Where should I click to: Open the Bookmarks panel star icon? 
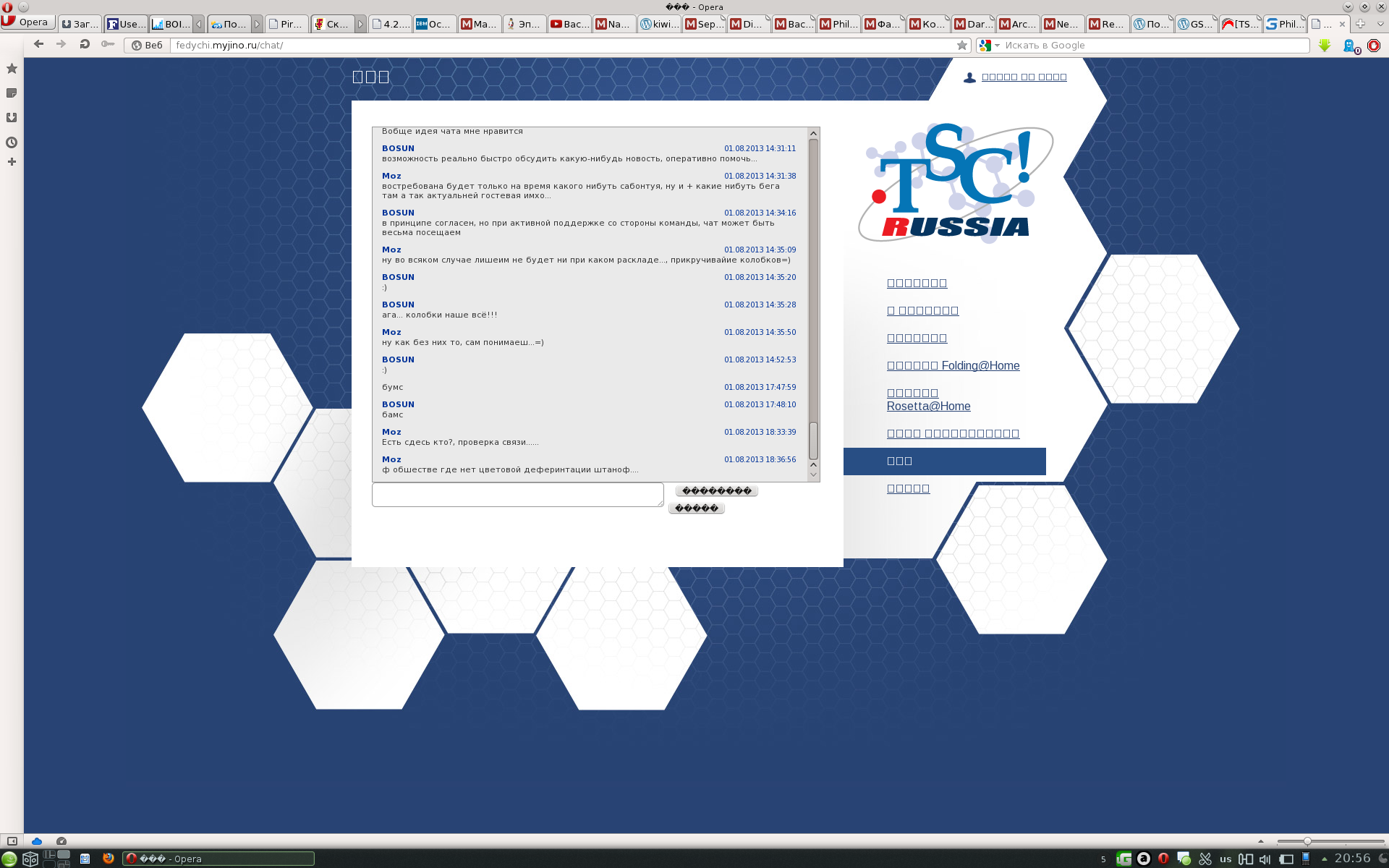click(12, 69)
